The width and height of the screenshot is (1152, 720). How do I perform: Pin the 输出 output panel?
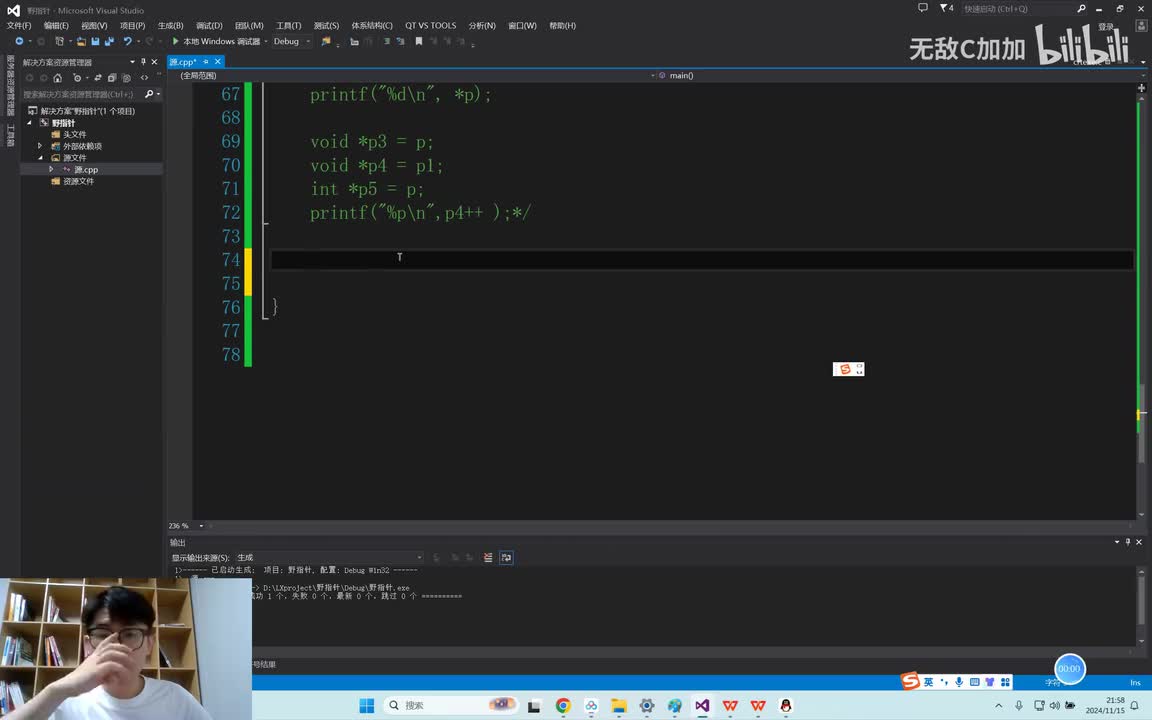click(1128, 542)
